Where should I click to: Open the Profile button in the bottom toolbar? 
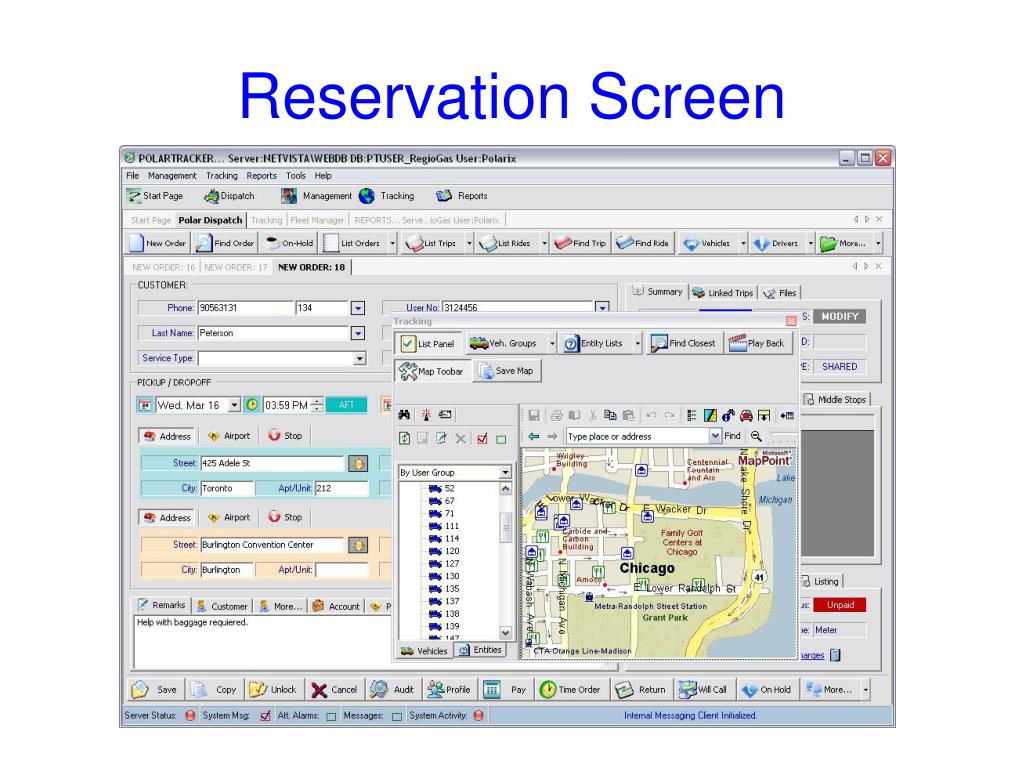point(449,690)
